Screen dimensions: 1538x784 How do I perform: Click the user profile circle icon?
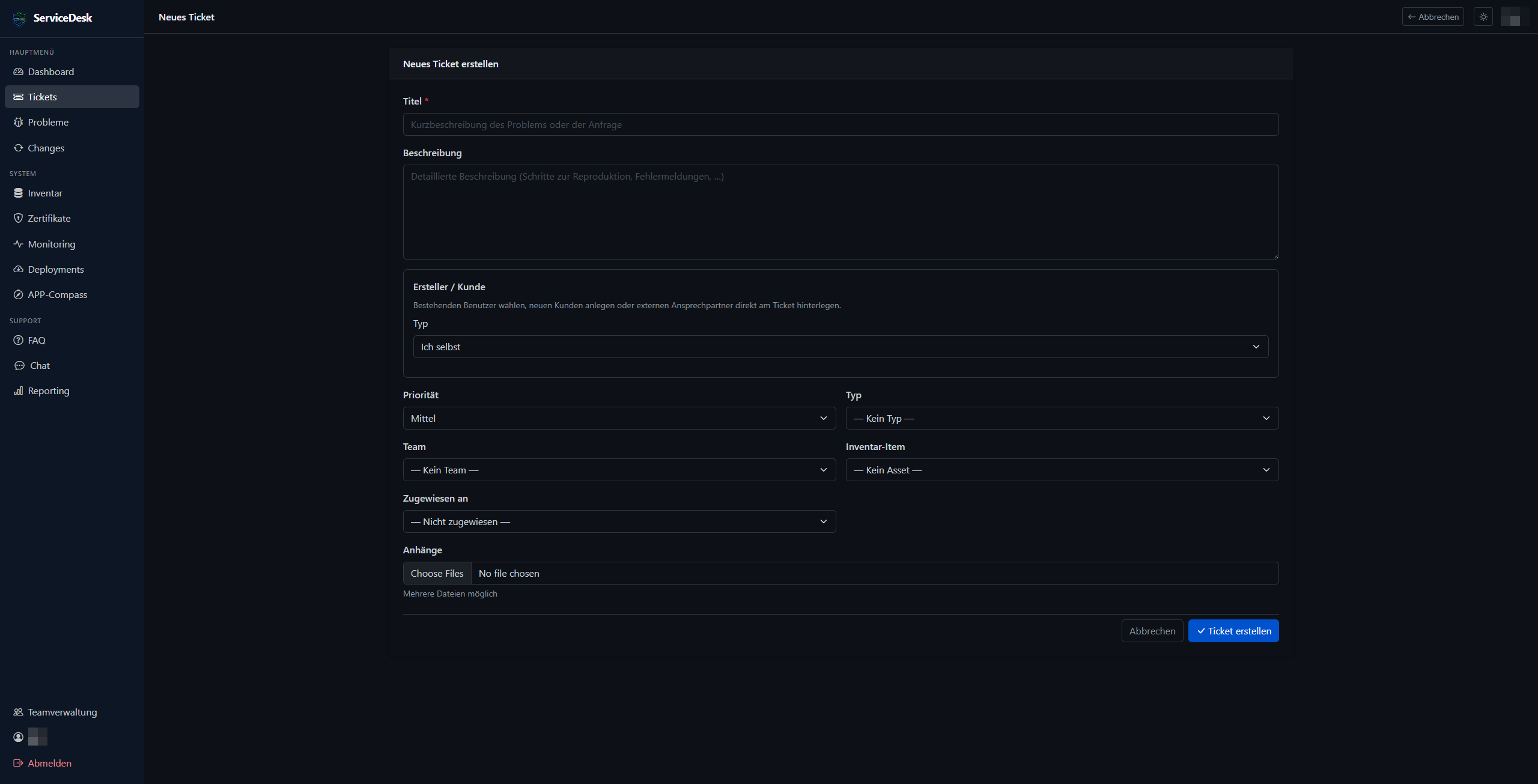pos(18,737)
